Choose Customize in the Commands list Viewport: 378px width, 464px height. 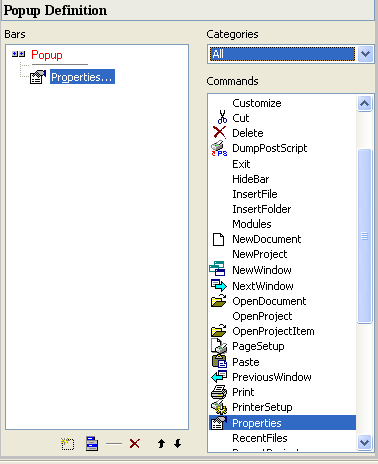[282, 103]
